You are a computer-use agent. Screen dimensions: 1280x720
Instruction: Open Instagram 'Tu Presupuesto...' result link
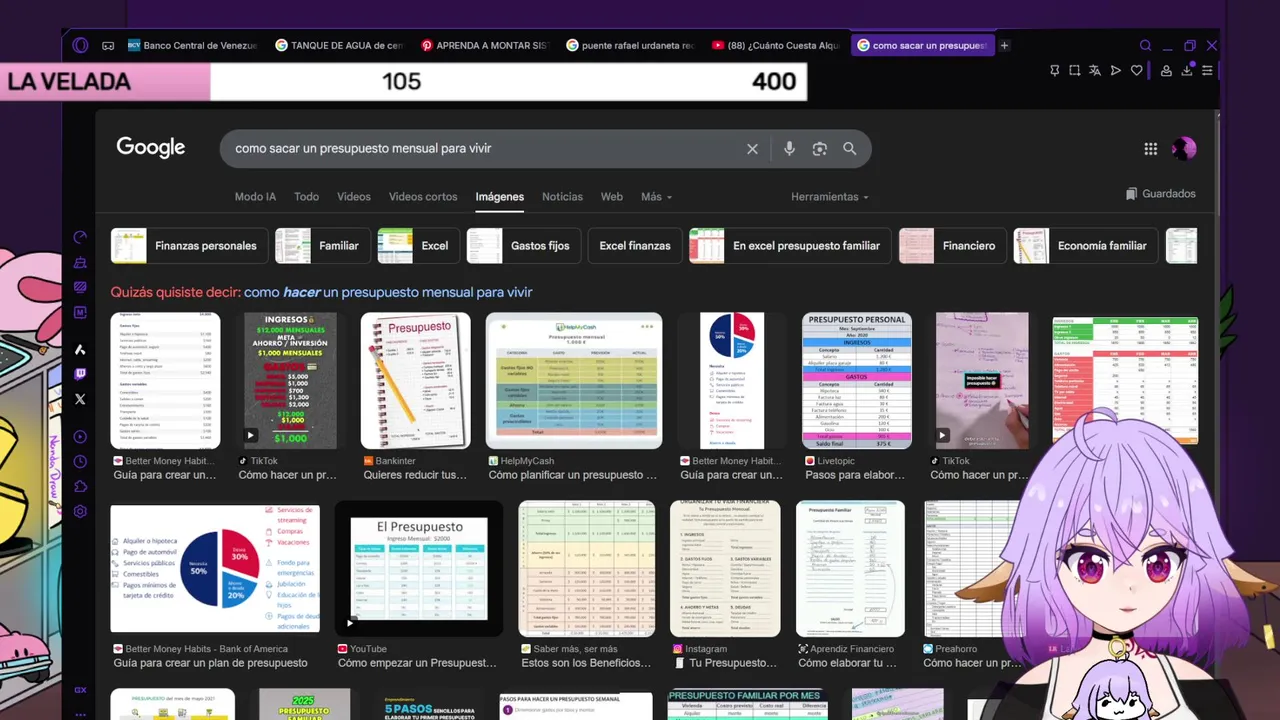coord(725,663)
